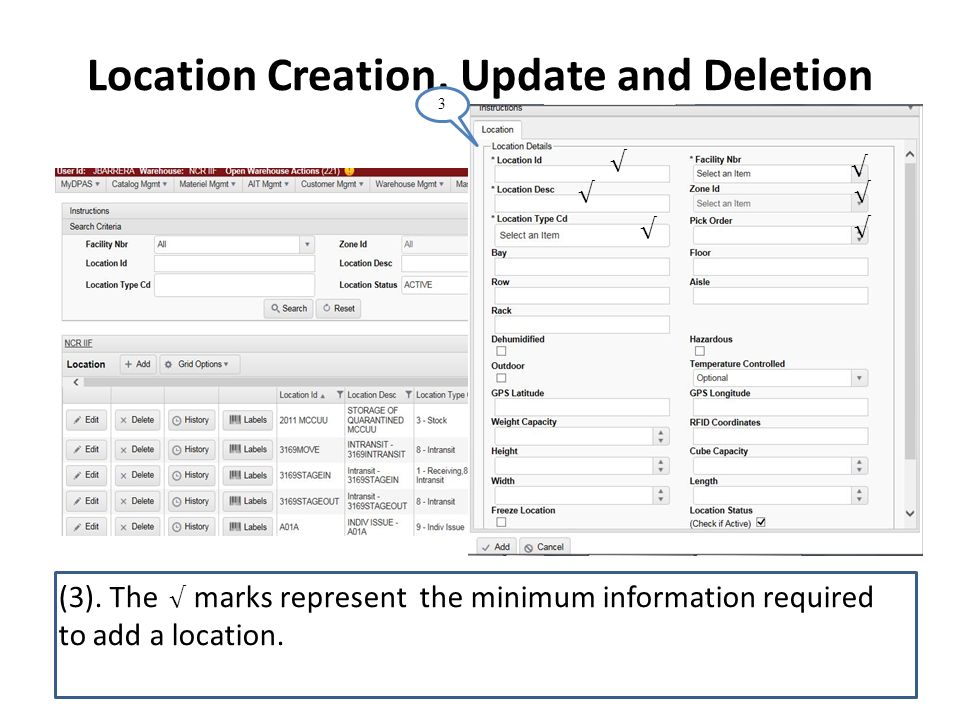The width and height of the screenshot is (960, 720).
Task: Click the GPS Latitude field
Action: tap(582, 407)
